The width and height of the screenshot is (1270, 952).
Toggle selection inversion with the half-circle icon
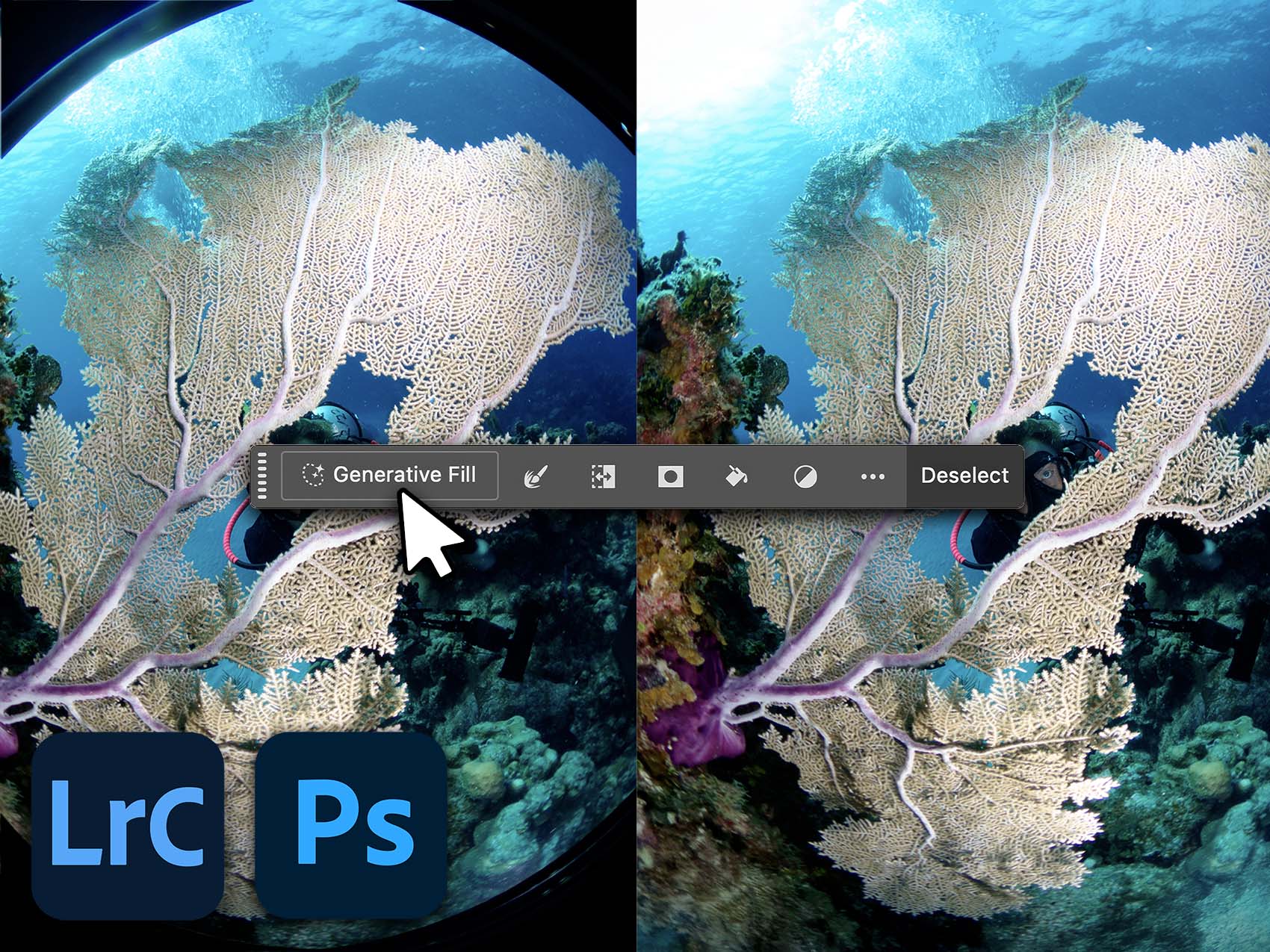point(805,476)
